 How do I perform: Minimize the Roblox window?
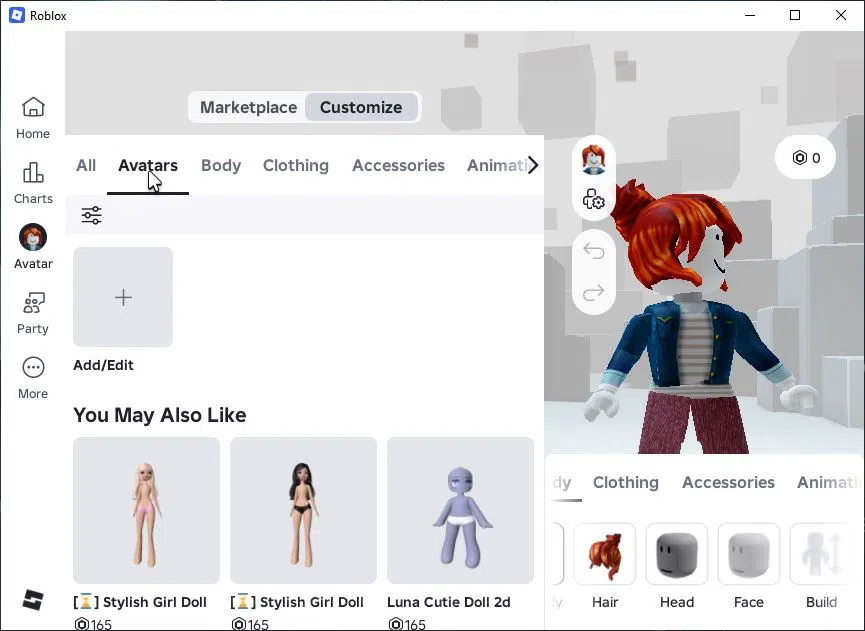point(750,15)
